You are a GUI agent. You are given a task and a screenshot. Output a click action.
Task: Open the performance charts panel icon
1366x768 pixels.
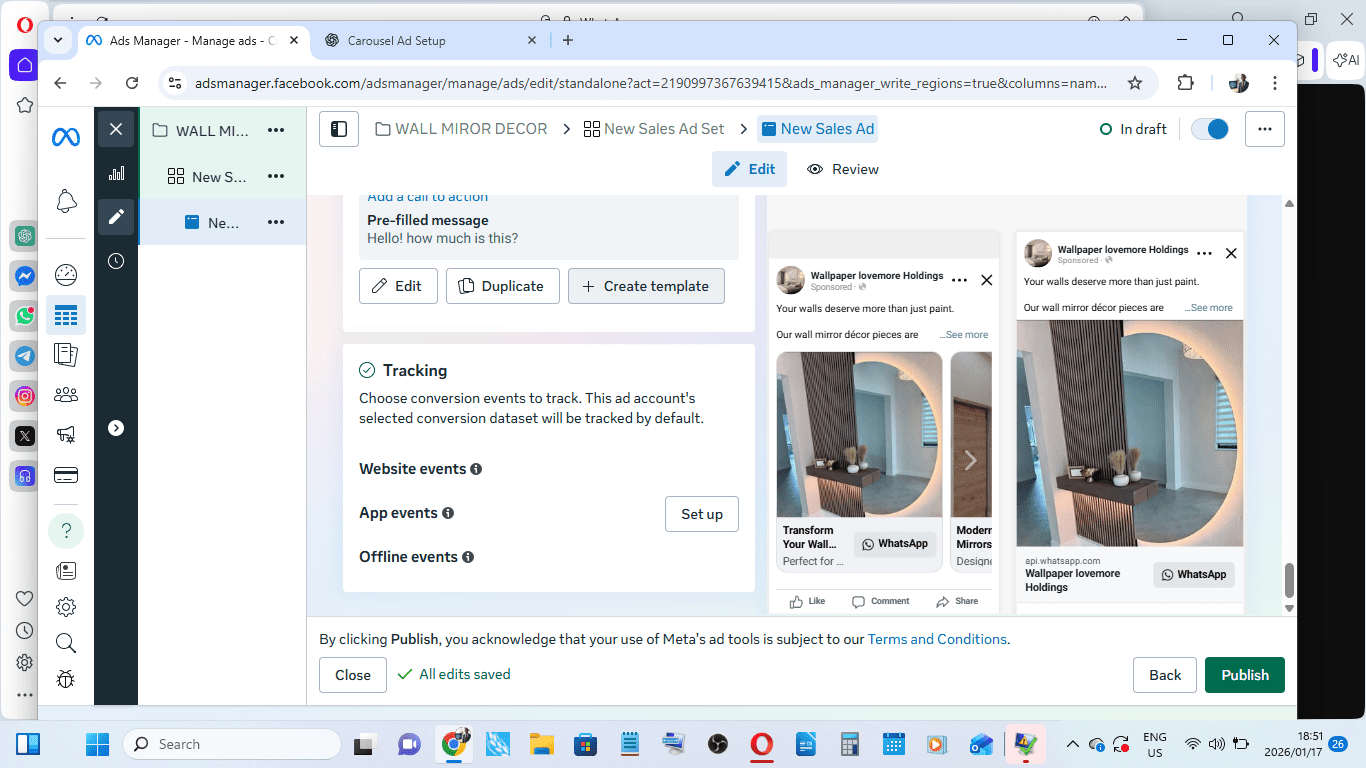click(116, 173)
